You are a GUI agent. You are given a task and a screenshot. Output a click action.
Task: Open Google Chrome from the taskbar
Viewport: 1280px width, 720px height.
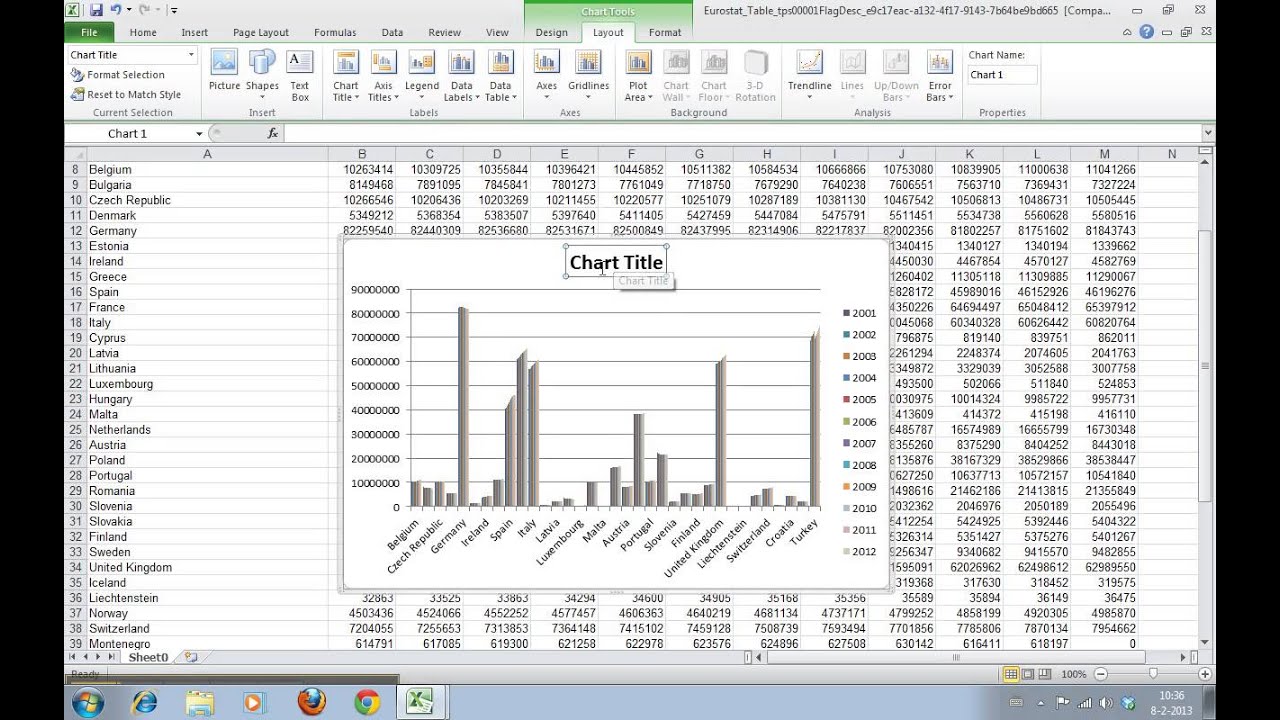click(x=367, y=703)
